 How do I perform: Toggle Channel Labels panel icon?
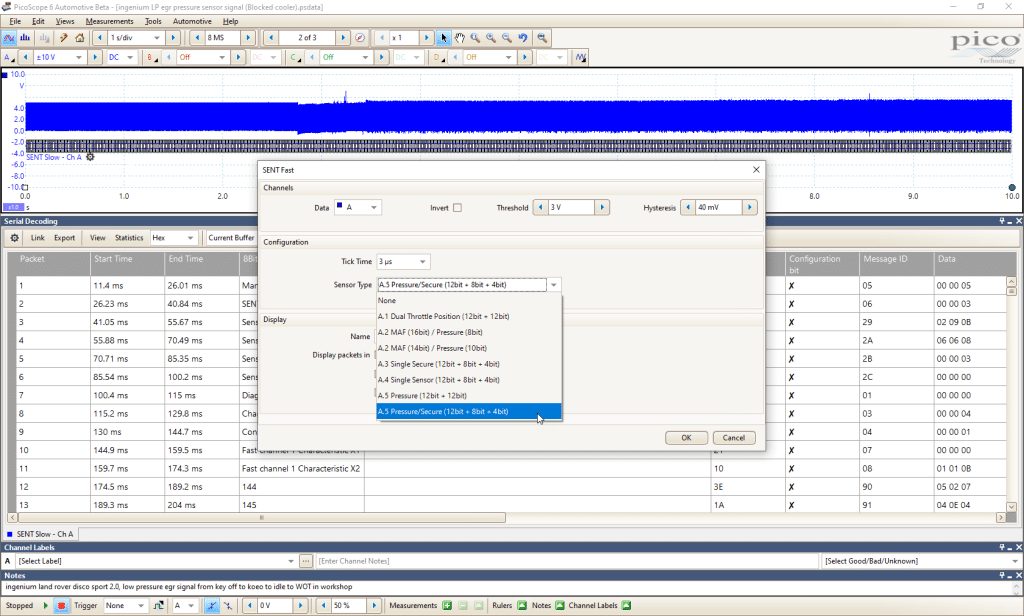click(x=626, y=606)
